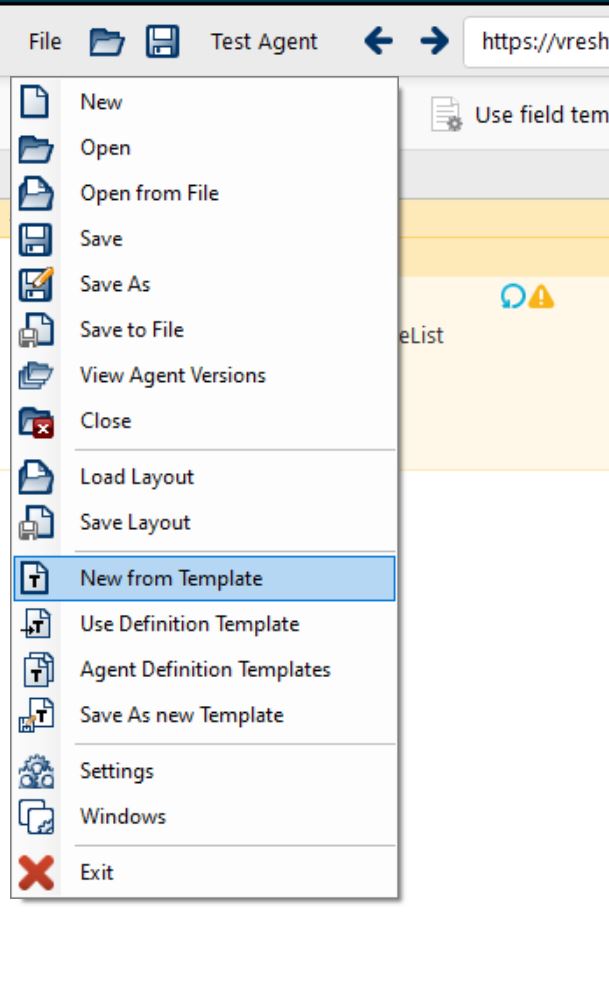Click the refresh circular arrow icon
609x985 pixels.
tap(513, 296)
